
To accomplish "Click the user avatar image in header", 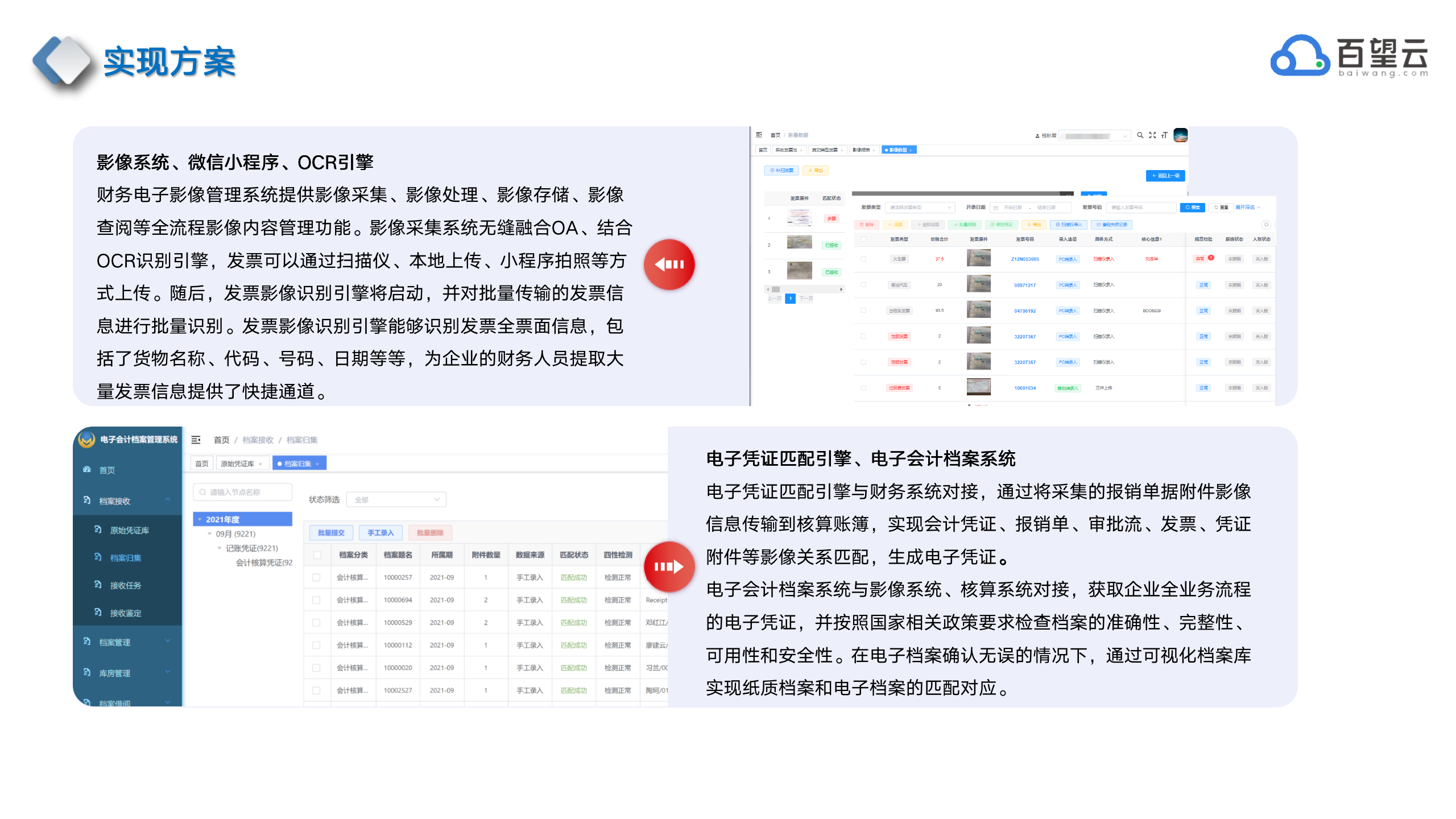I will pos(1180,135).
